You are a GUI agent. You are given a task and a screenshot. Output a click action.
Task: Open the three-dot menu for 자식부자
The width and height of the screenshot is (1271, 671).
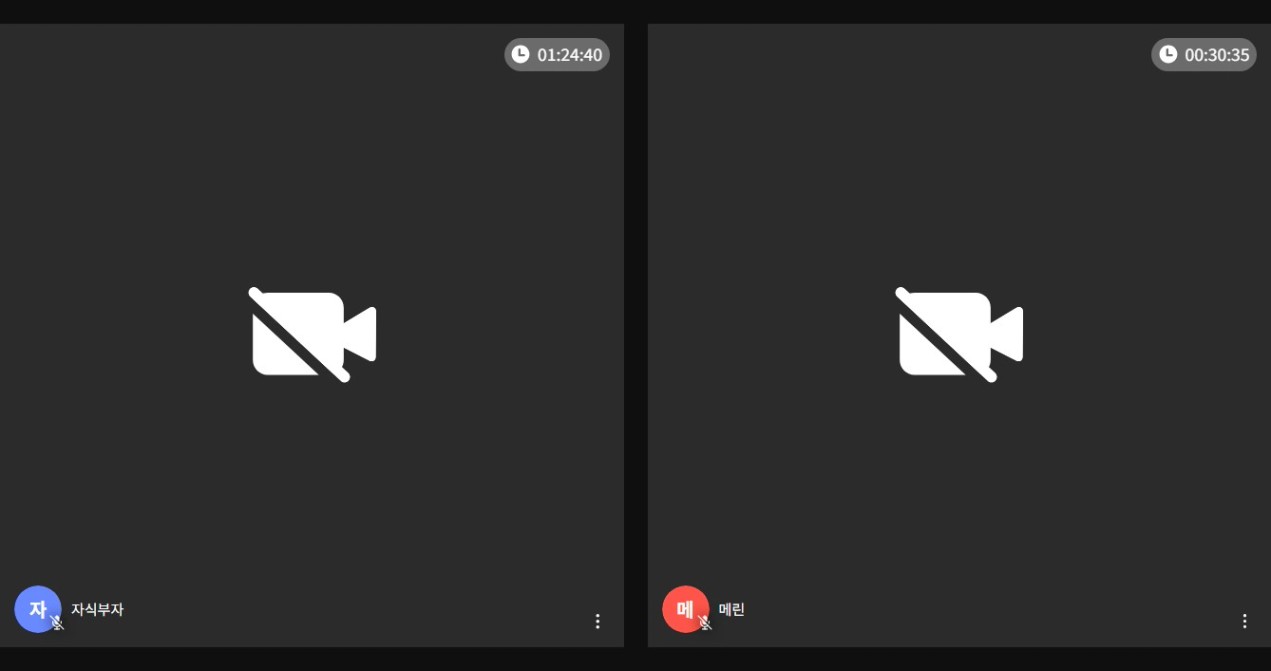tap(598, 621)
